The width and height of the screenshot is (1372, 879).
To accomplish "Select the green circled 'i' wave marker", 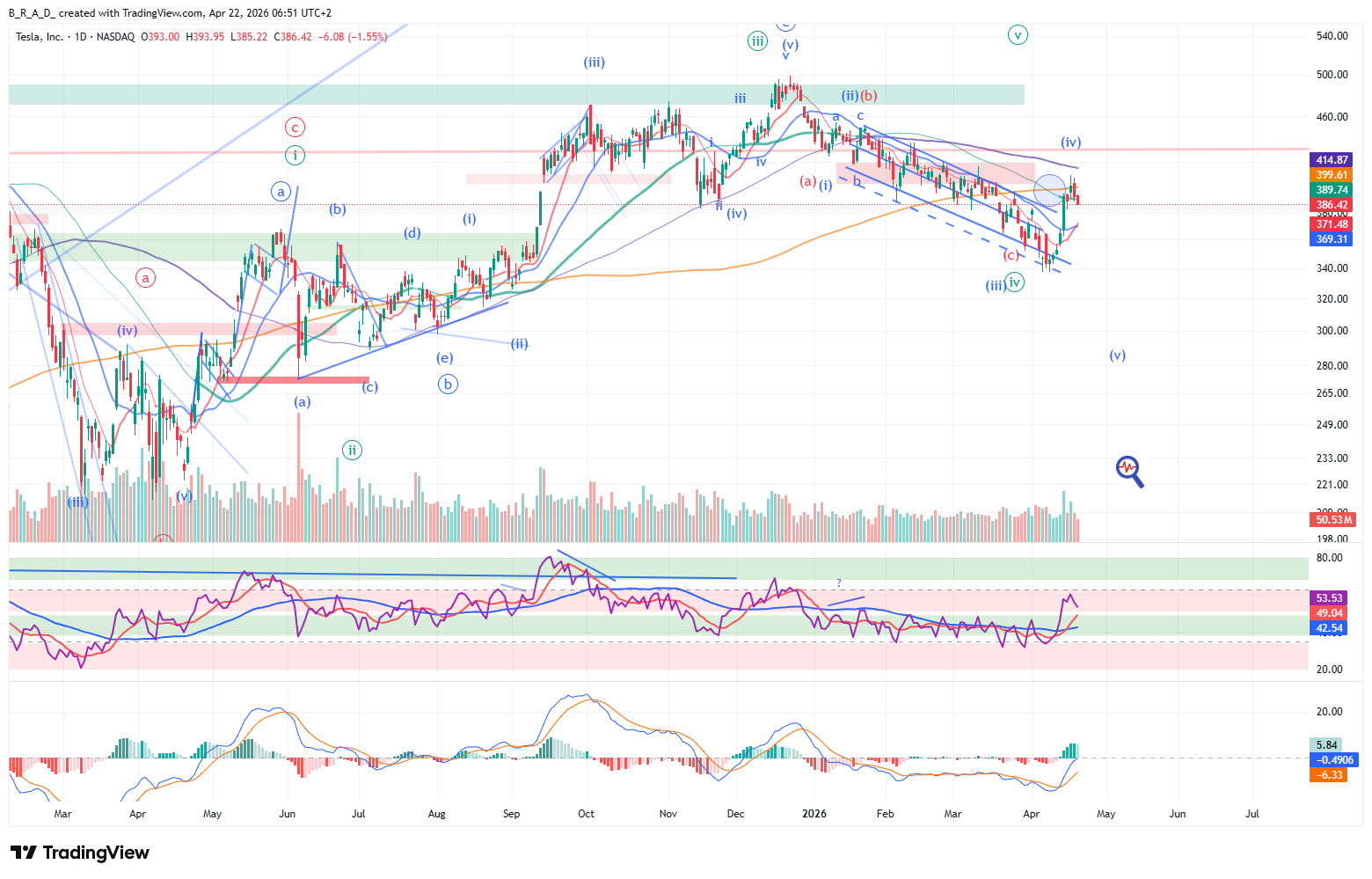I will point(295,156).
